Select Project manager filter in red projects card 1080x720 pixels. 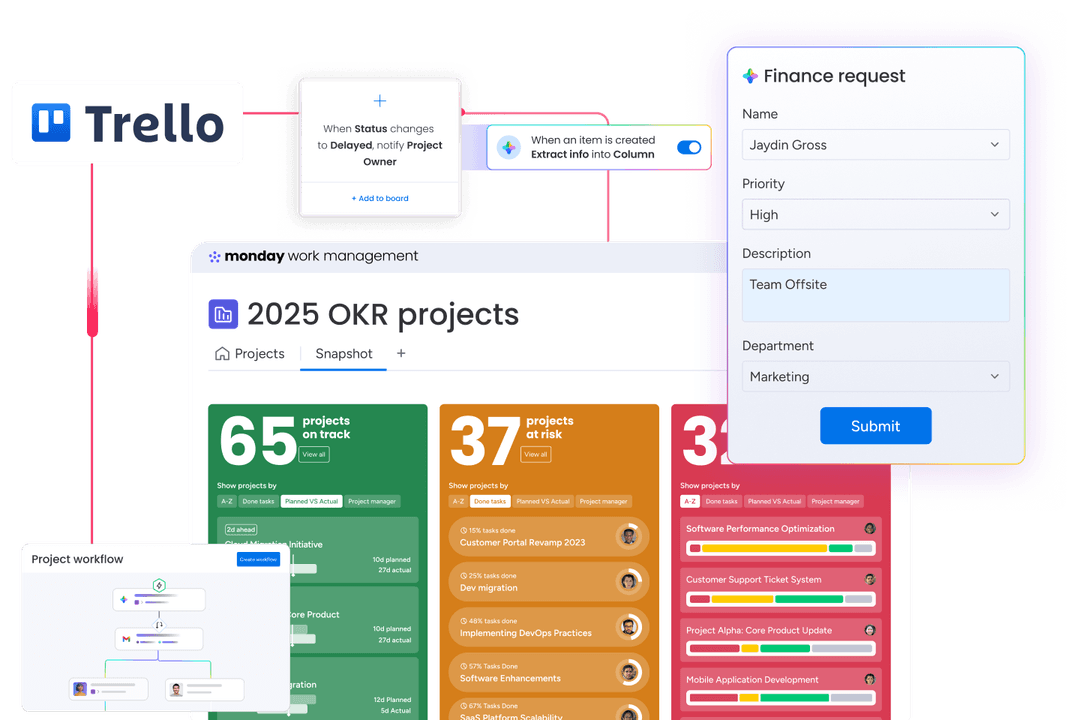[x=835, y=502]
